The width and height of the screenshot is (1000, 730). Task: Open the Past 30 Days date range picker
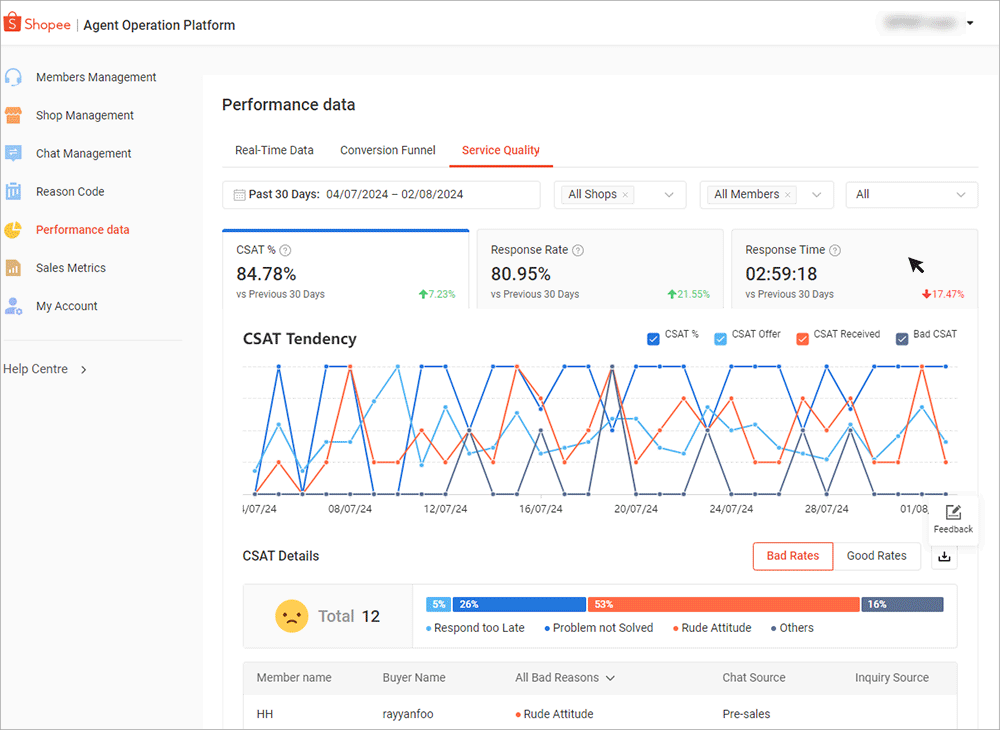[x=380, y=194]
